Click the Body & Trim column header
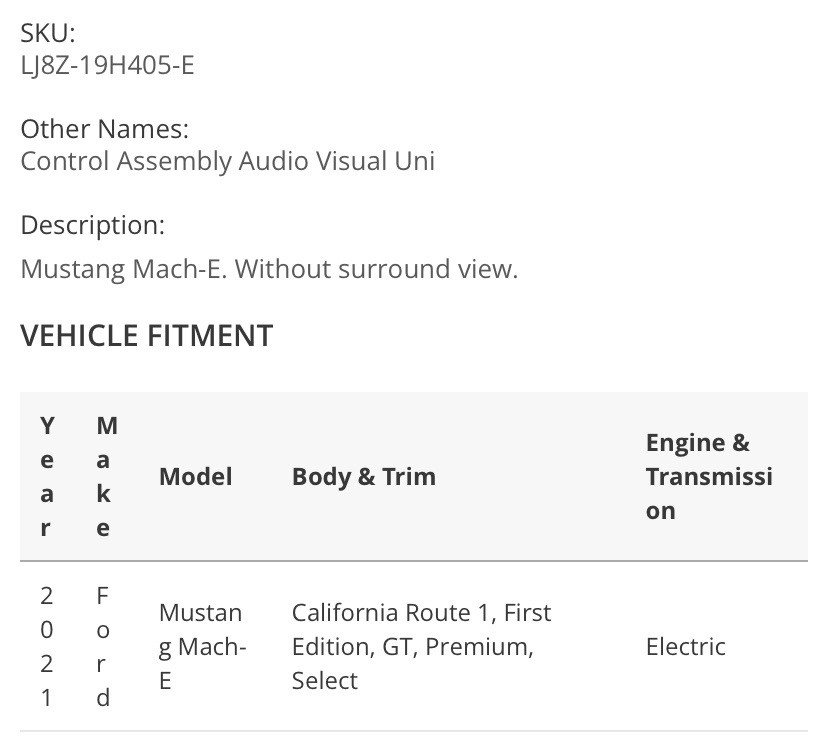Screen dimensions: 828x741 click(363, 477)
